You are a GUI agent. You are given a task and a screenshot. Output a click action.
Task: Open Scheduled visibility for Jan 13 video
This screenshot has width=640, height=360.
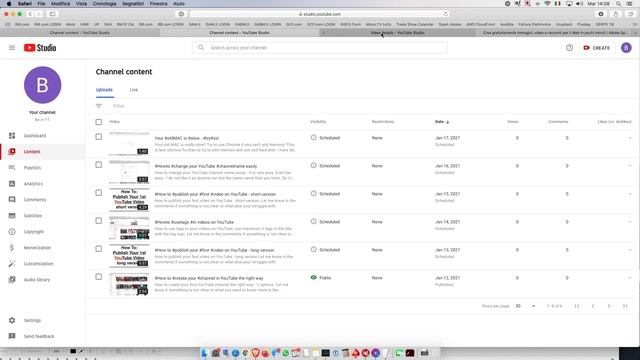click(x=325, y=250)
